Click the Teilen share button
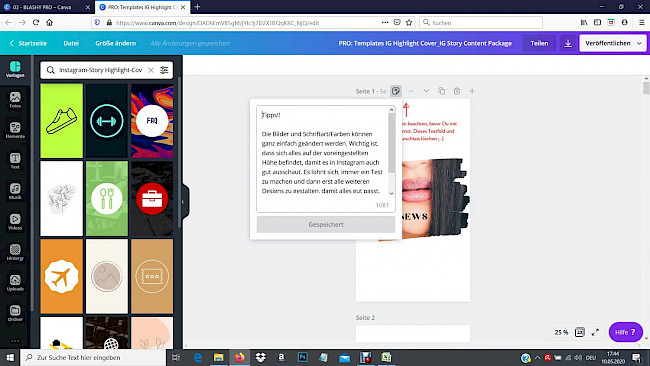The width and height of the screenshot is (650, 366). (539, 43)
